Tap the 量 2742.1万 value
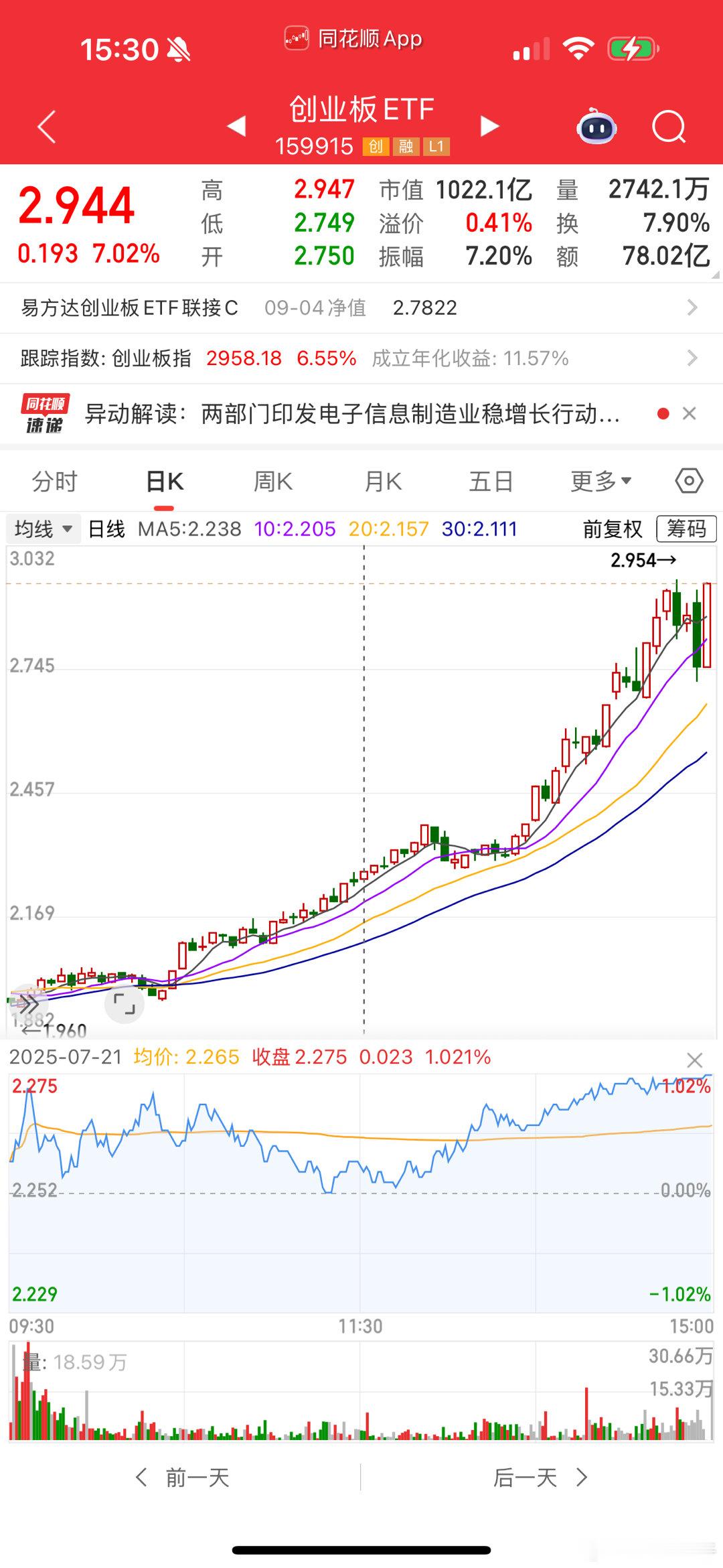 [x=659, y=190]
